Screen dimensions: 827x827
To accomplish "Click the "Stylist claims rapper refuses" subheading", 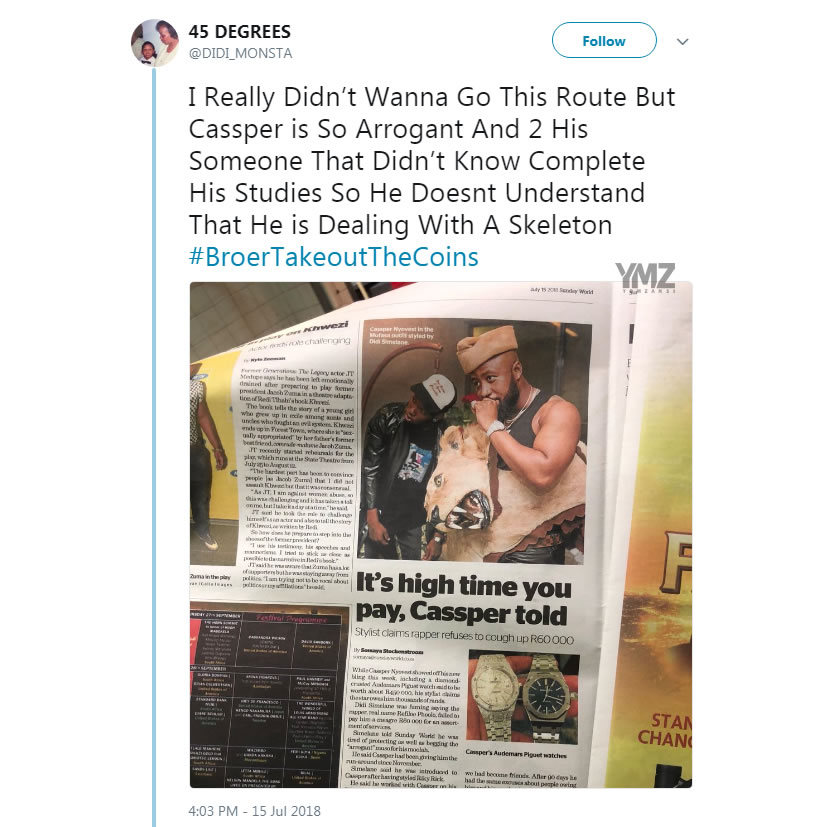I will click(464, 635).
